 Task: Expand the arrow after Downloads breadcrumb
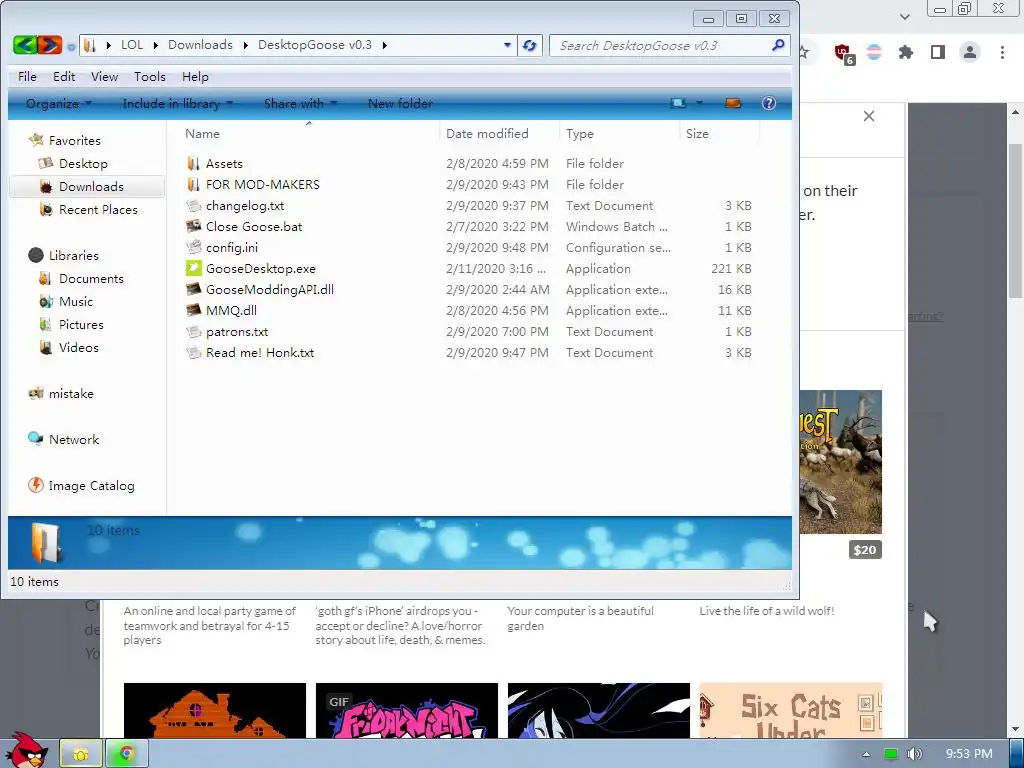click(246, 45)
